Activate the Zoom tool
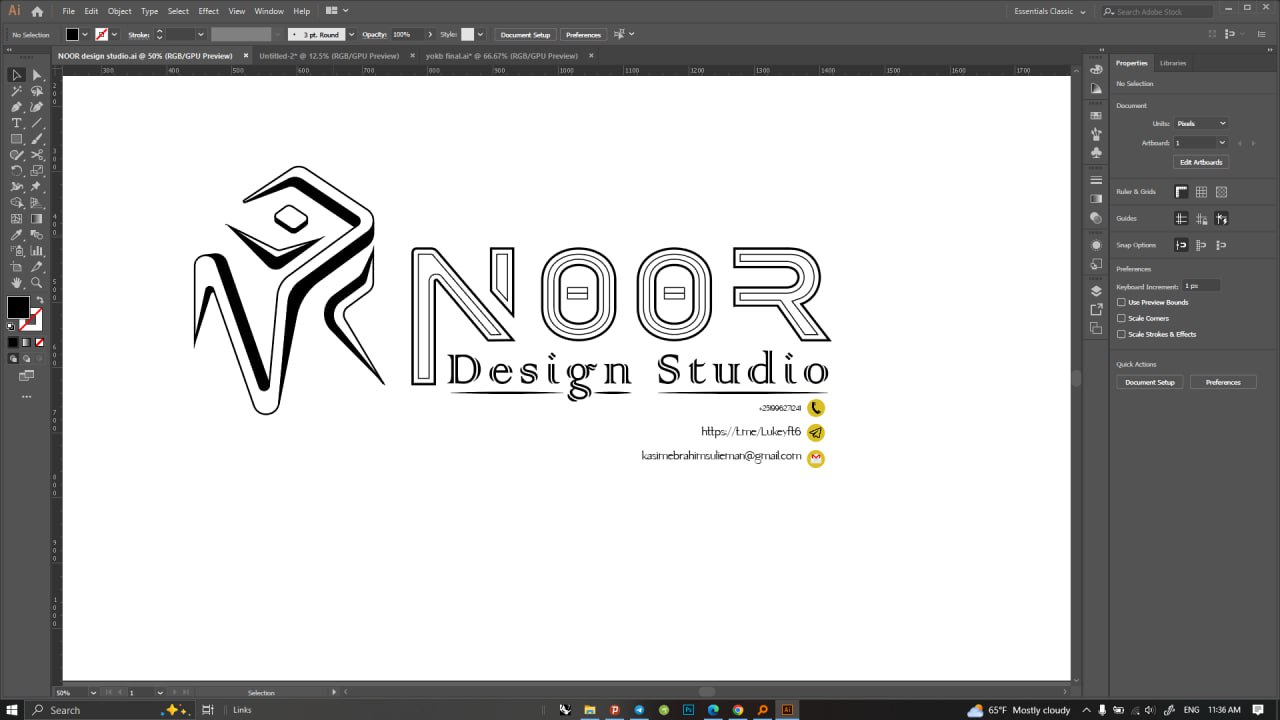The height and width of the screenshot is (720, 1280). [37, 283]
